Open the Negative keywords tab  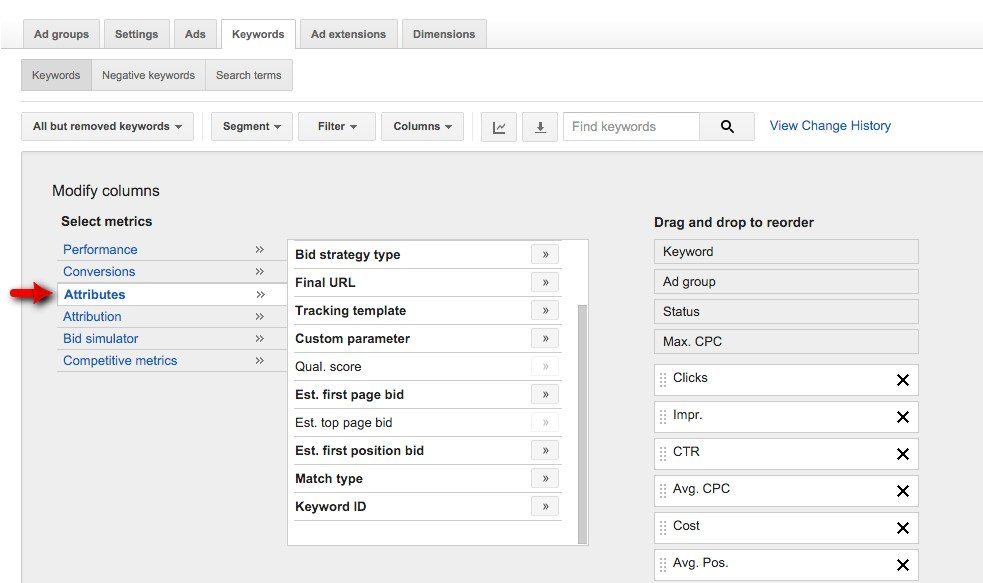click(x=148, y=74)
